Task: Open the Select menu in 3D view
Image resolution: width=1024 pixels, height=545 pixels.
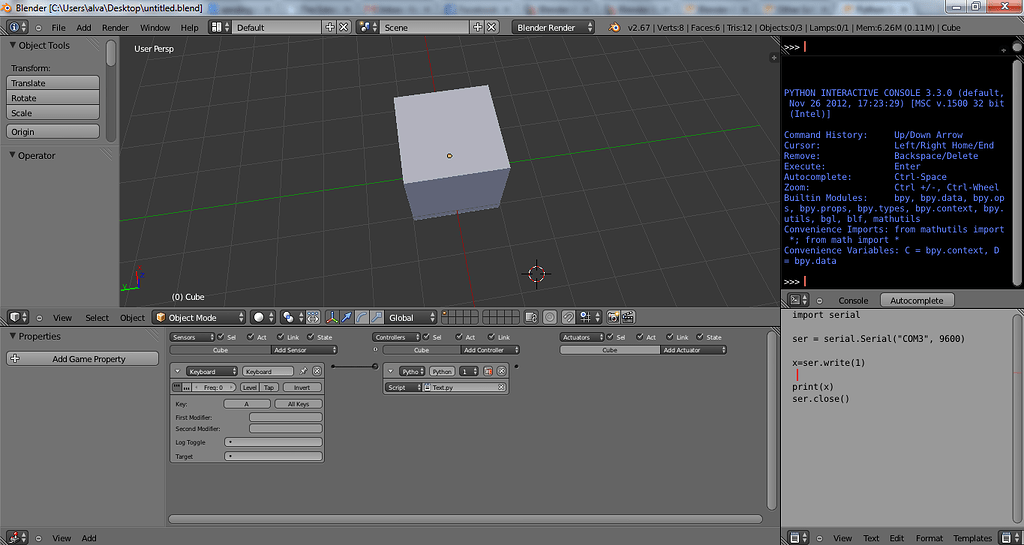Action: pyautogui.click(x=97, y=318)
